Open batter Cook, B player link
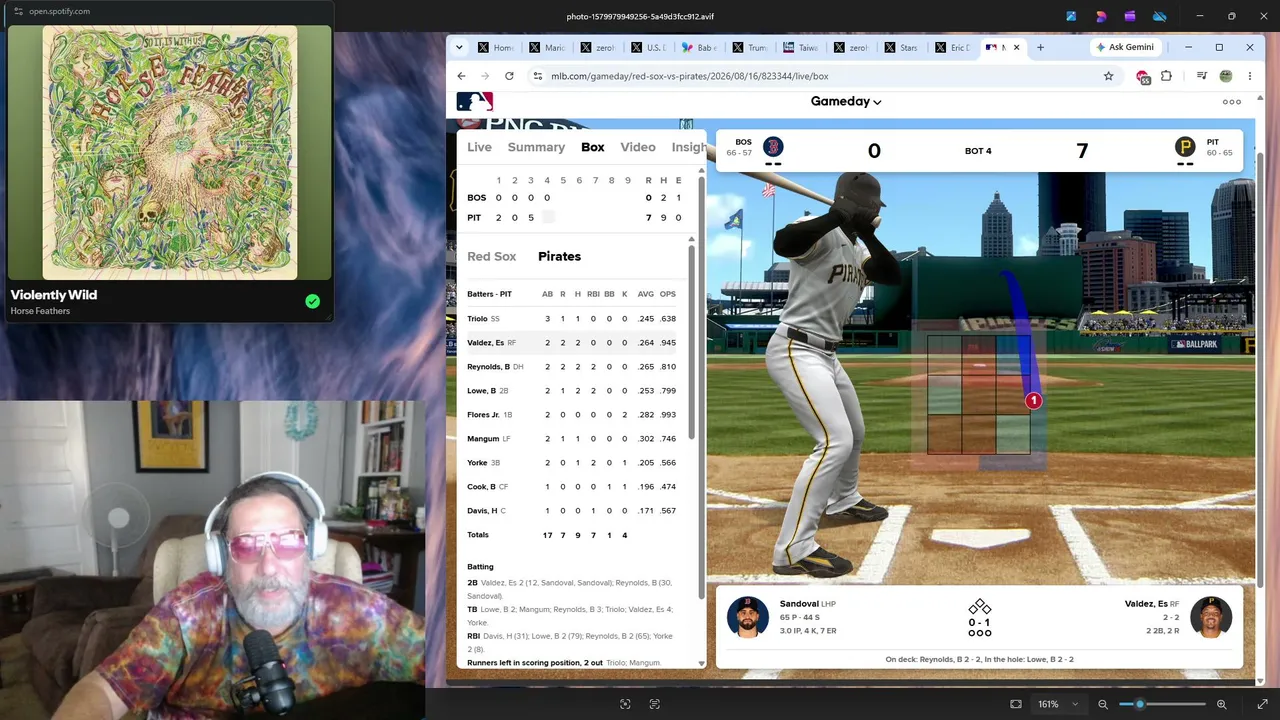Image resolution: width=1280 pixels, height=720 pixels. click(x=481, y=487)
